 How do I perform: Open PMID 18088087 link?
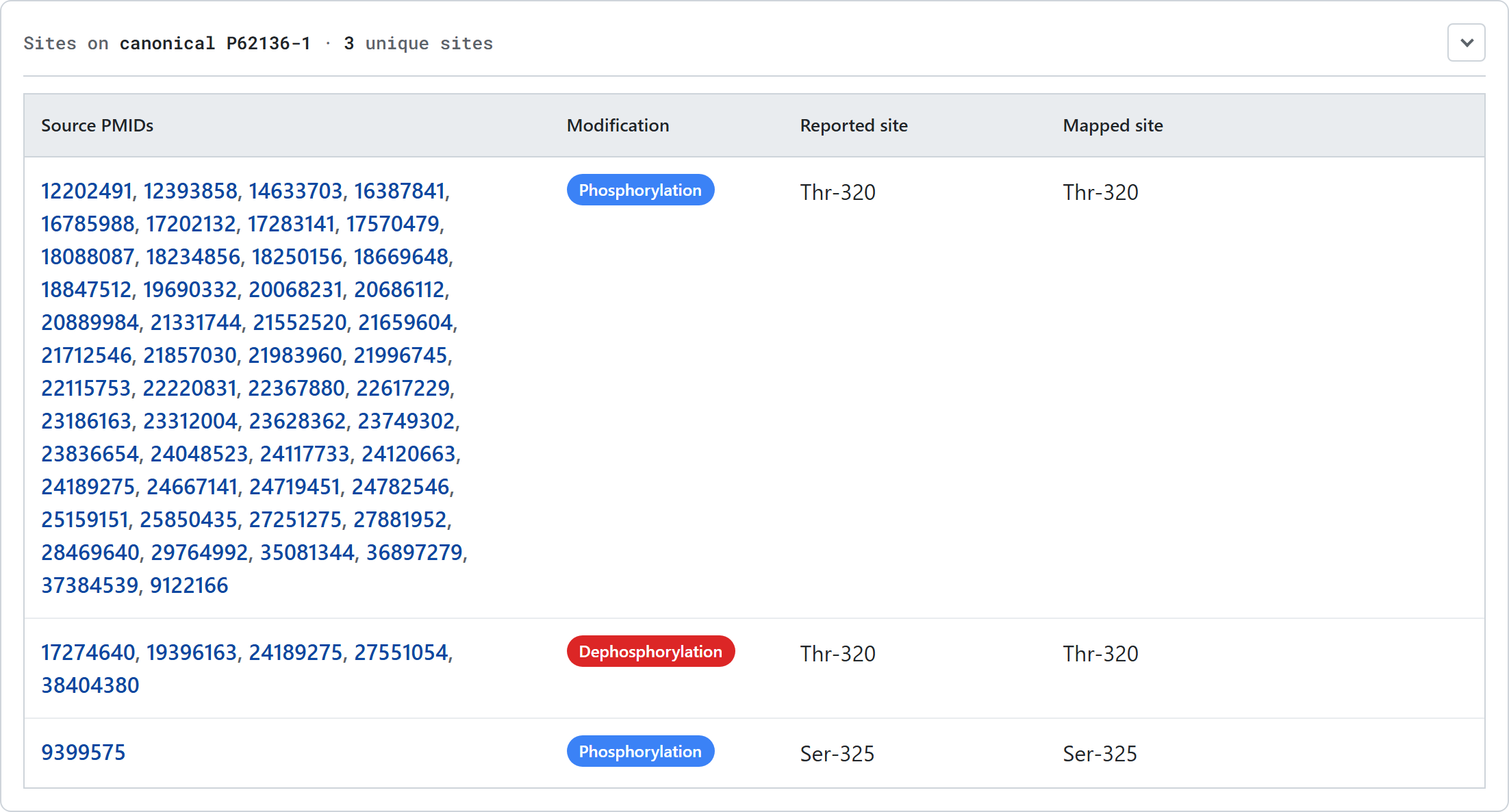pyautogui.click(x=88, y=257)
